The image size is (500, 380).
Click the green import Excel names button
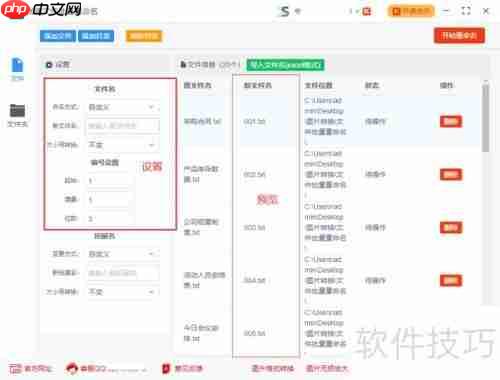coord(285,65)
